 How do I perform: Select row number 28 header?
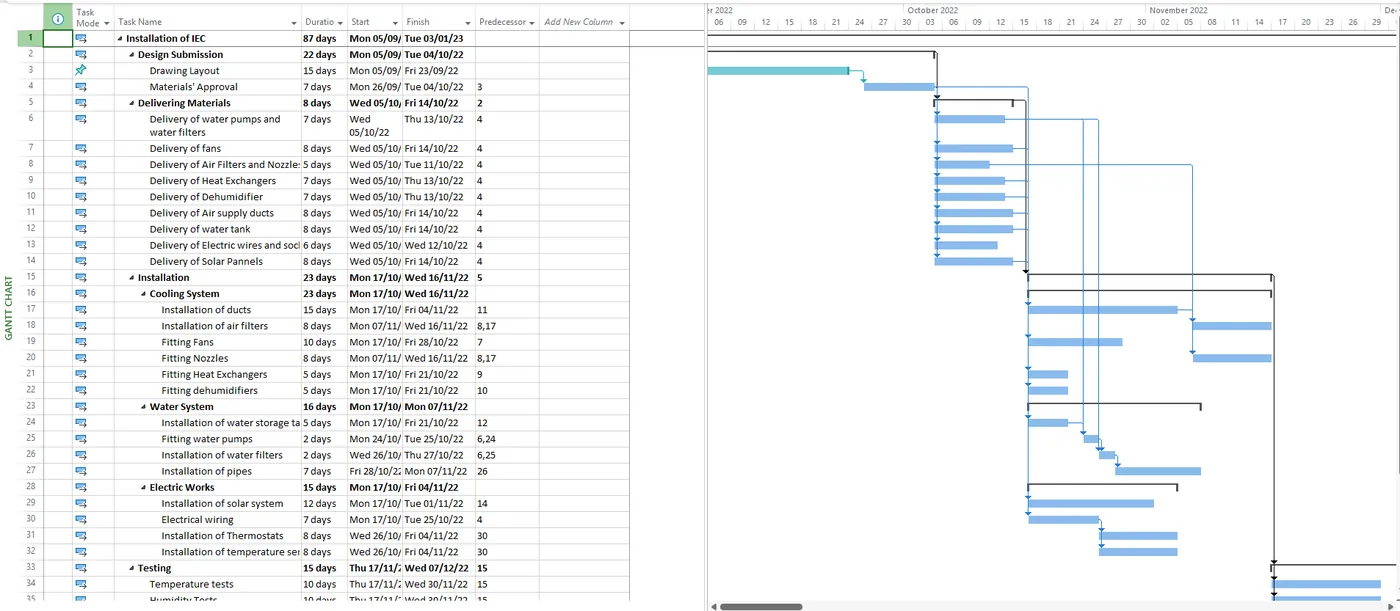click(x=31, y=487)
